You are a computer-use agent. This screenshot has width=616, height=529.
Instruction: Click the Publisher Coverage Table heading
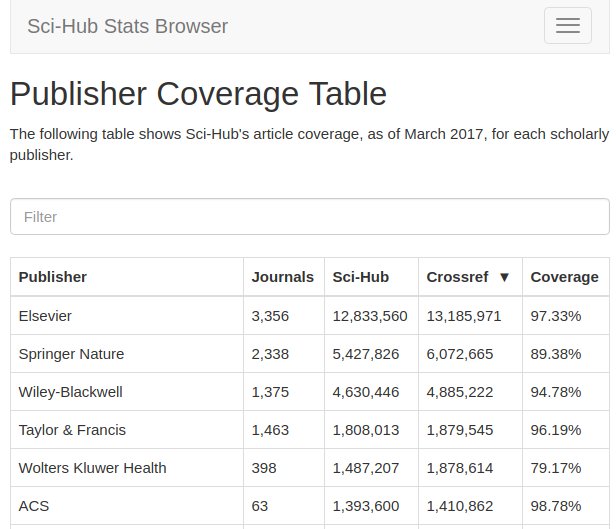(198, 94)
